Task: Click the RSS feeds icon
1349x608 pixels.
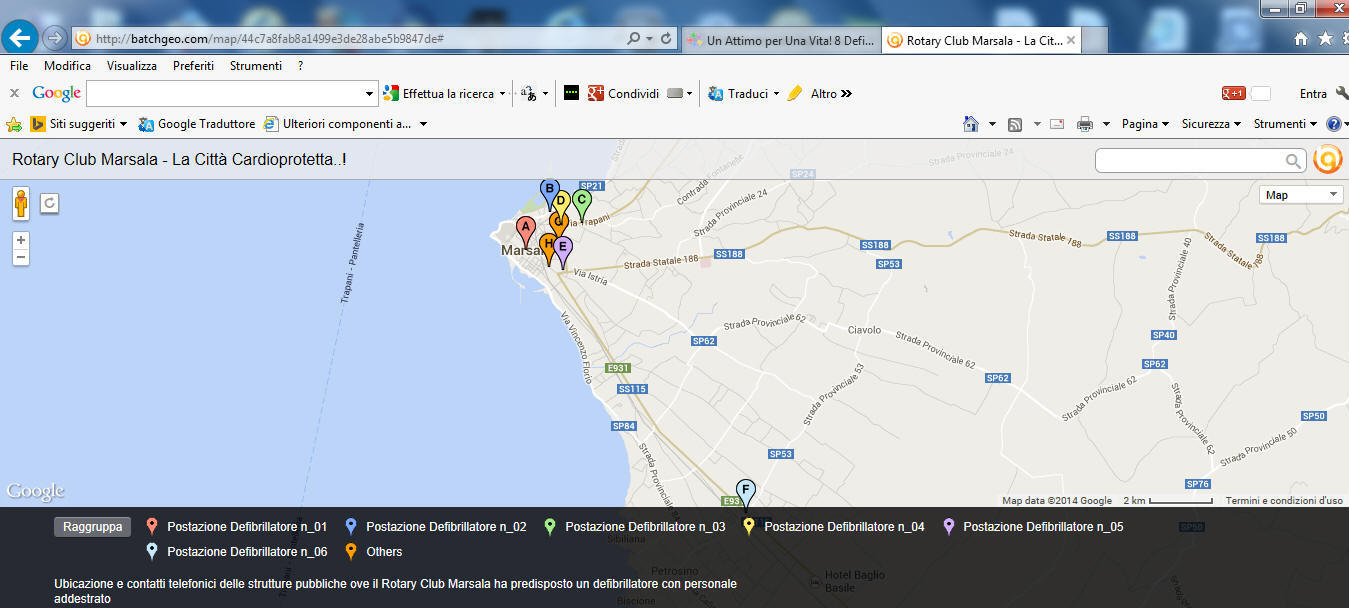Action: (x=1015, y=124)
